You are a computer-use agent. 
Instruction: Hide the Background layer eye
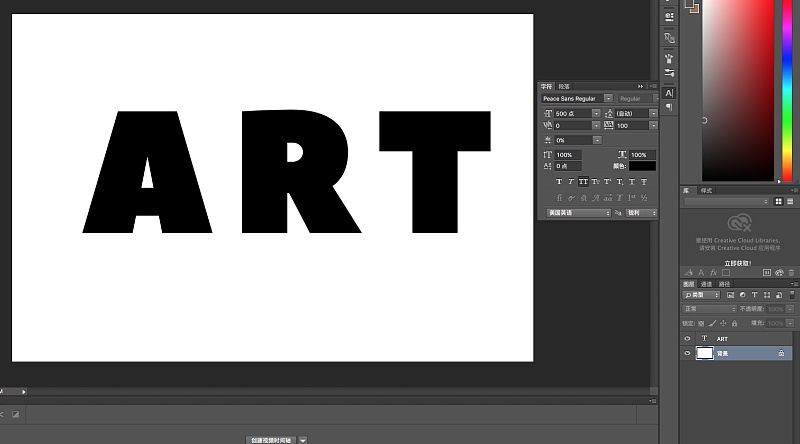[687, 353]
